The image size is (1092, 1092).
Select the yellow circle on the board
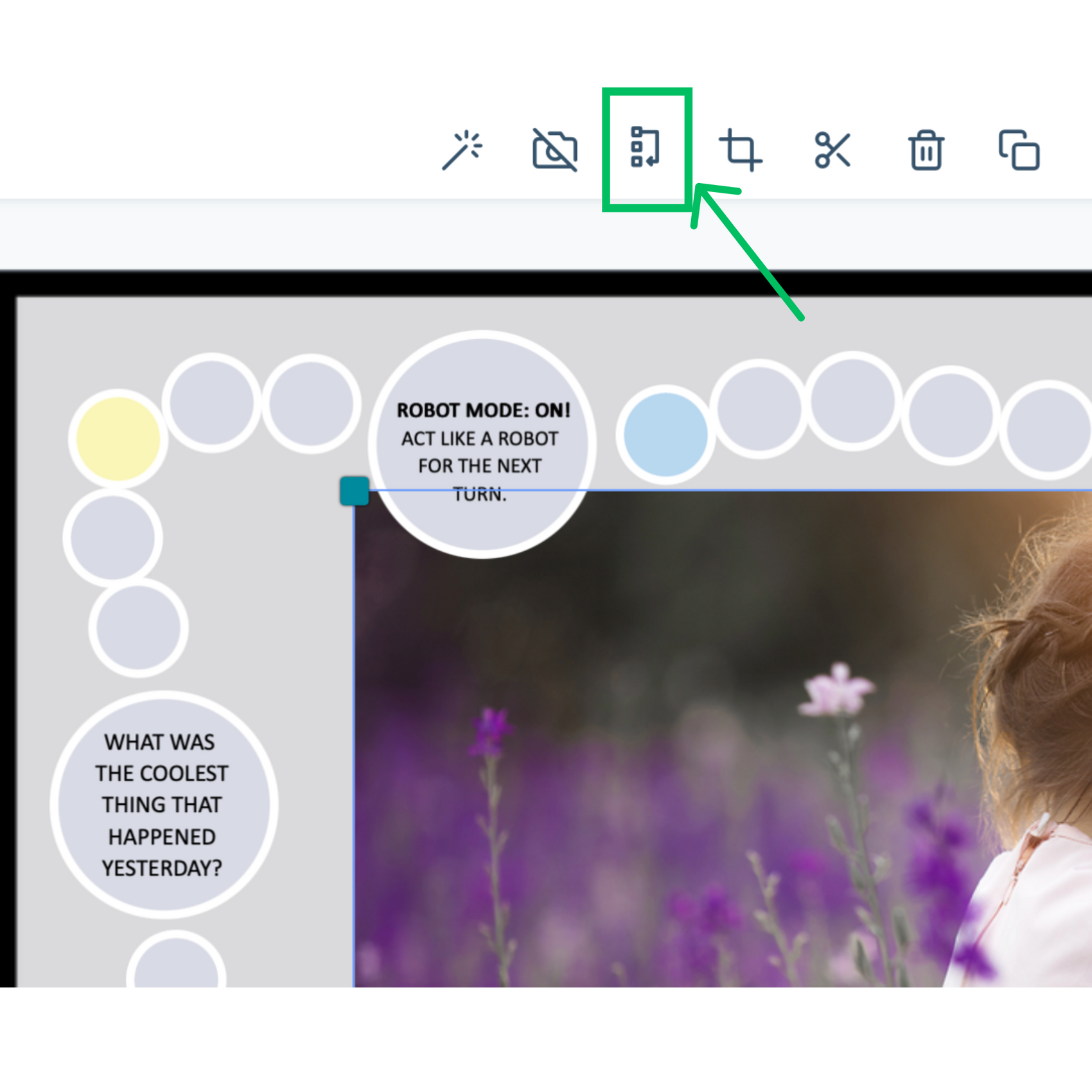click(118, 439)
